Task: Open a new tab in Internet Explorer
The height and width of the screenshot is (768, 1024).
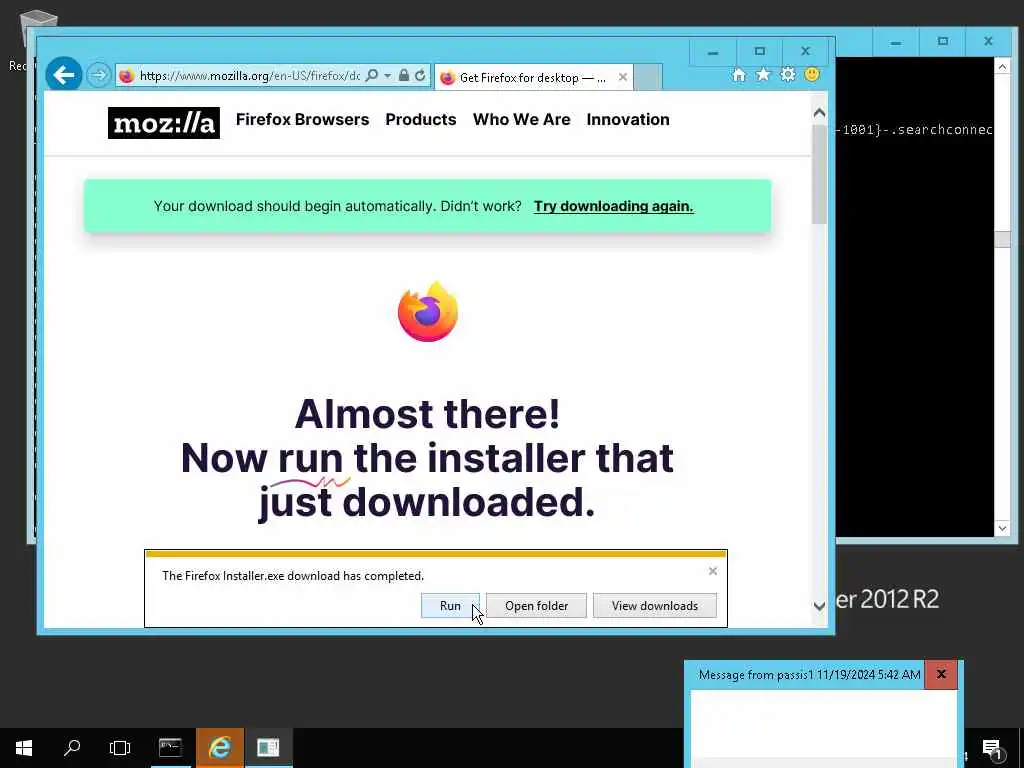Action: pos(647,77)
